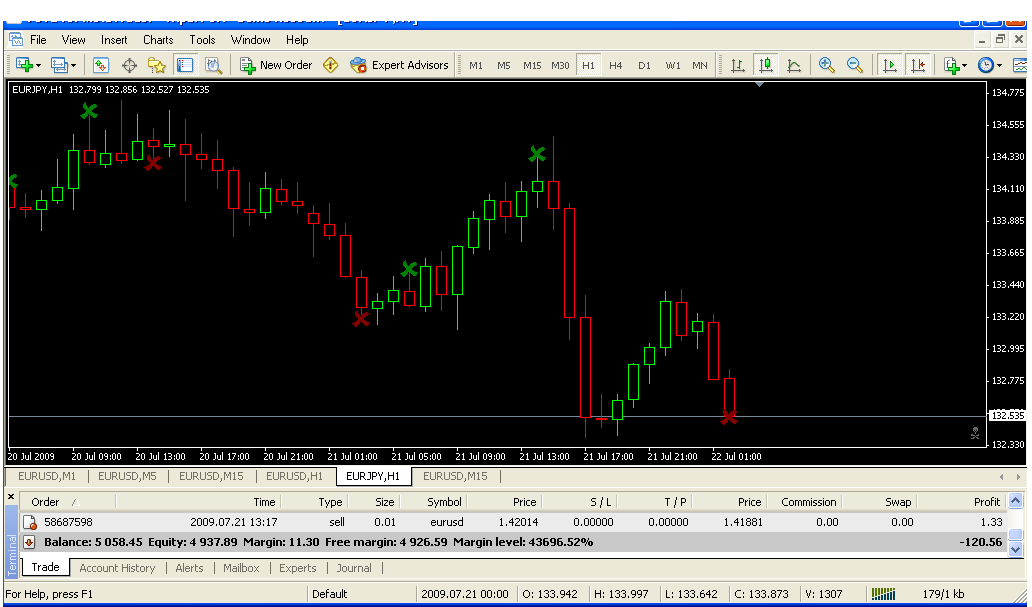Image resolution: width=1032 pixels, height=607 pixels.
Task: Toggle the Terminal panel button
Action: pos(185,65)
